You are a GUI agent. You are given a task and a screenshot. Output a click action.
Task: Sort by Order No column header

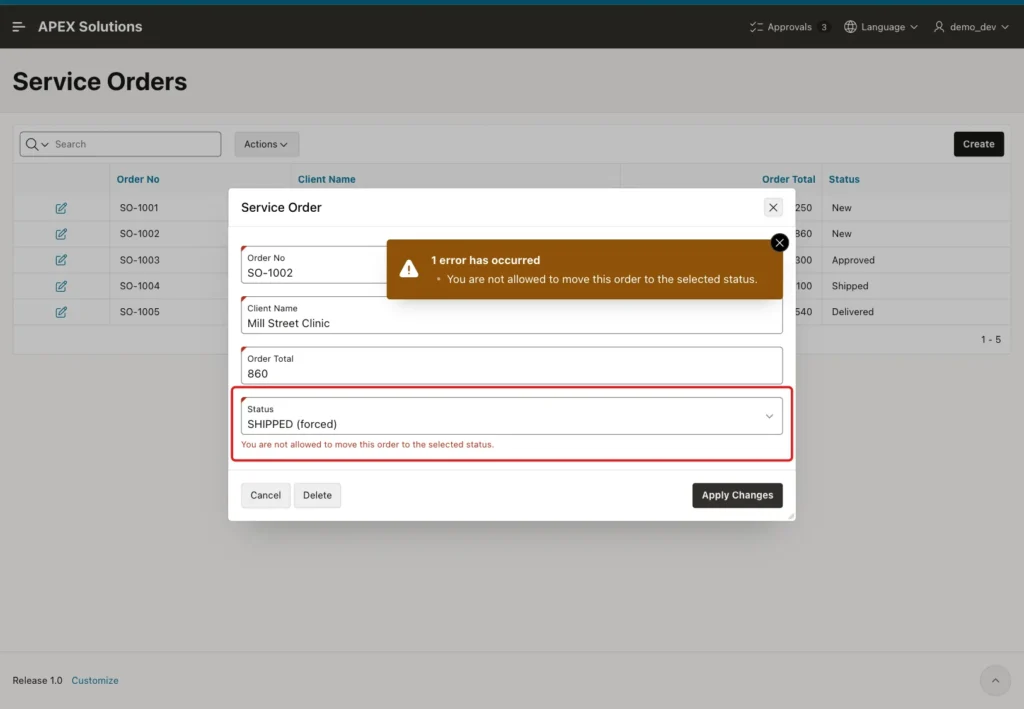[x=138, y=179]
